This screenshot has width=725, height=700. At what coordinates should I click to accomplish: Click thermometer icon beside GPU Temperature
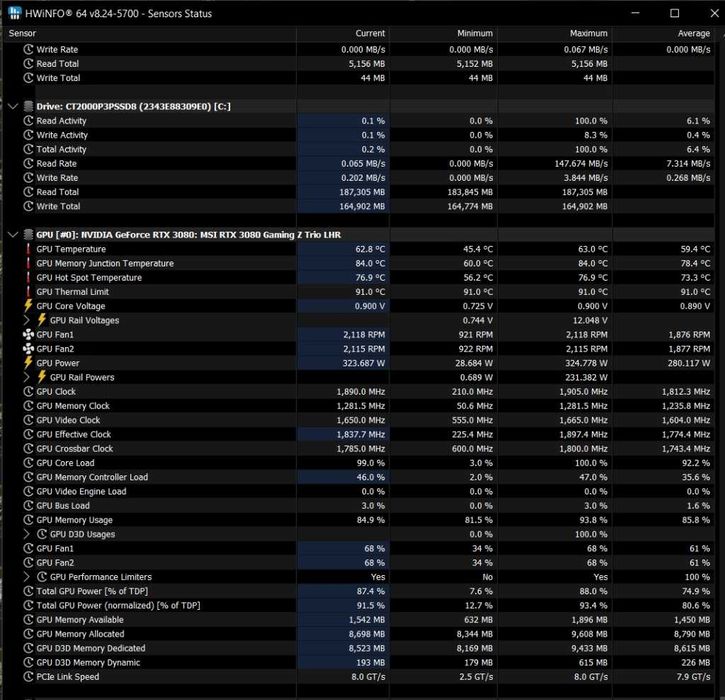[28, 249]
